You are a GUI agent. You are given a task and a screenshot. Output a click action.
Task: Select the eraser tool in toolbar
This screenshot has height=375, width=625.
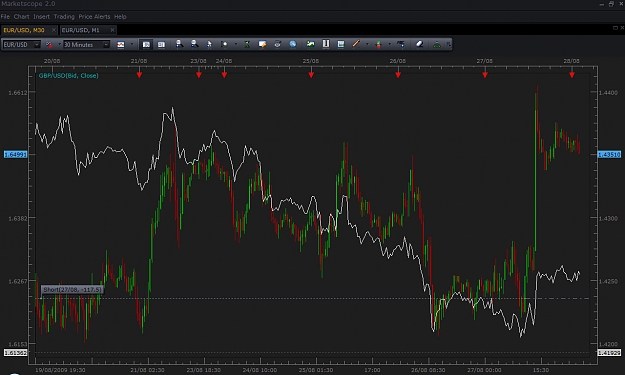coord(419,44)
